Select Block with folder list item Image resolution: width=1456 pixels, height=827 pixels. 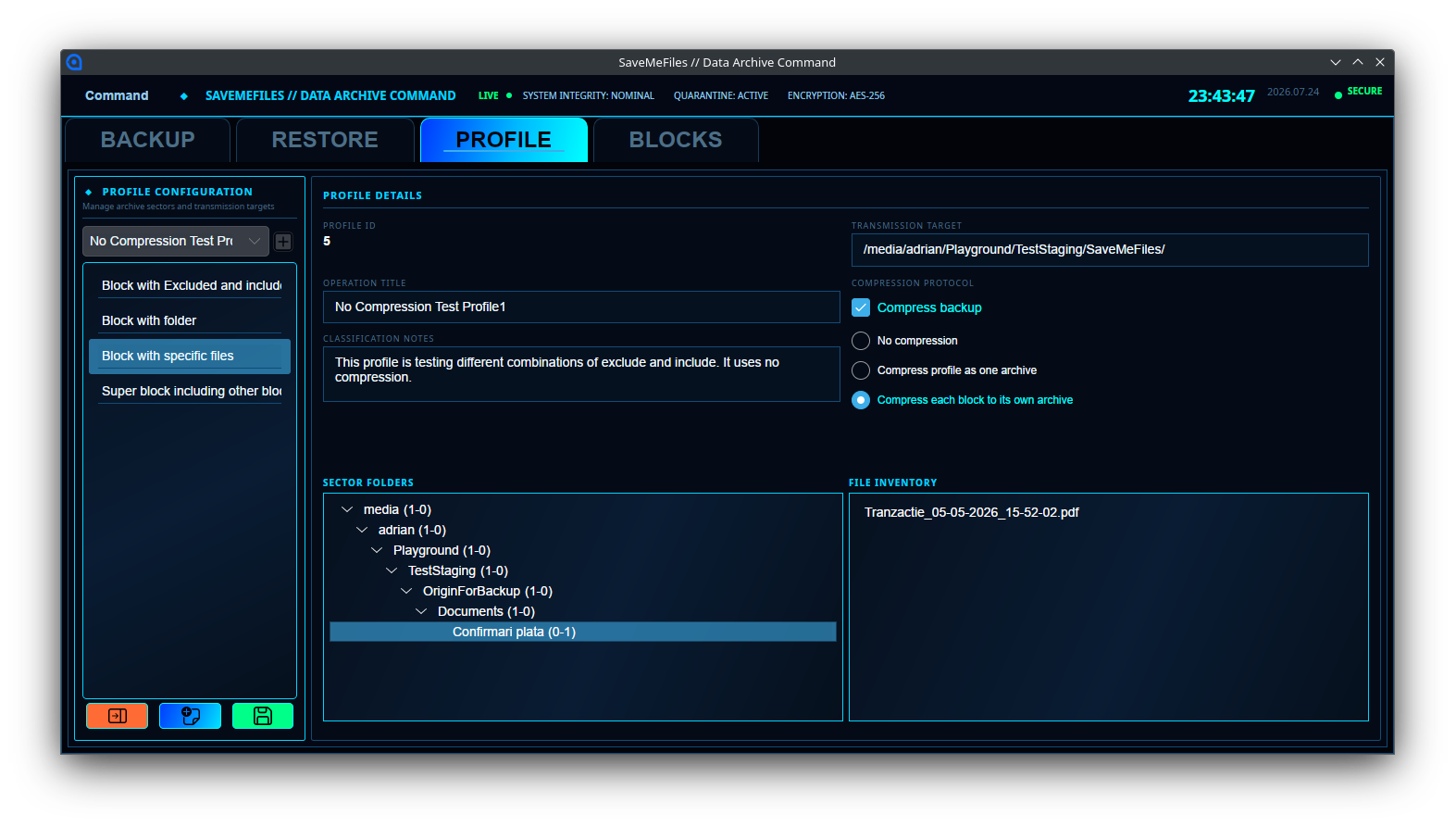click(190, 320)
